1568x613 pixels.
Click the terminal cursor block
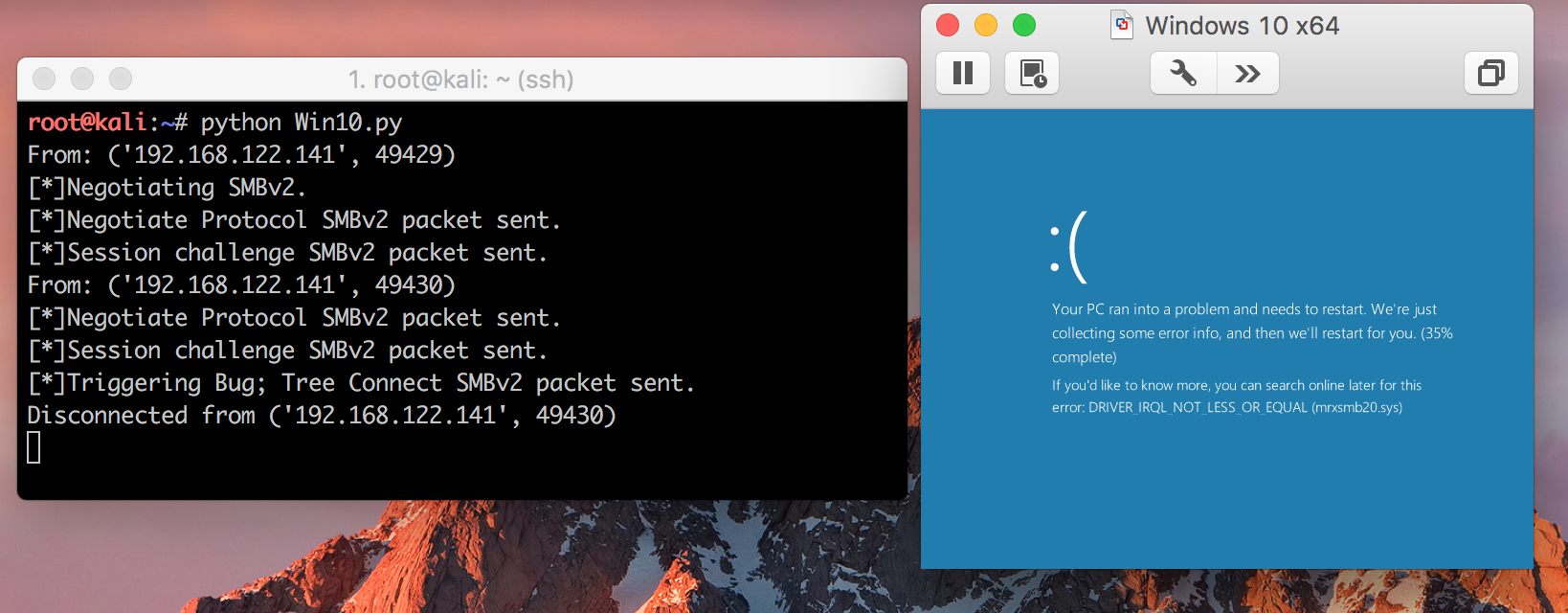click(x=34, y=447)
